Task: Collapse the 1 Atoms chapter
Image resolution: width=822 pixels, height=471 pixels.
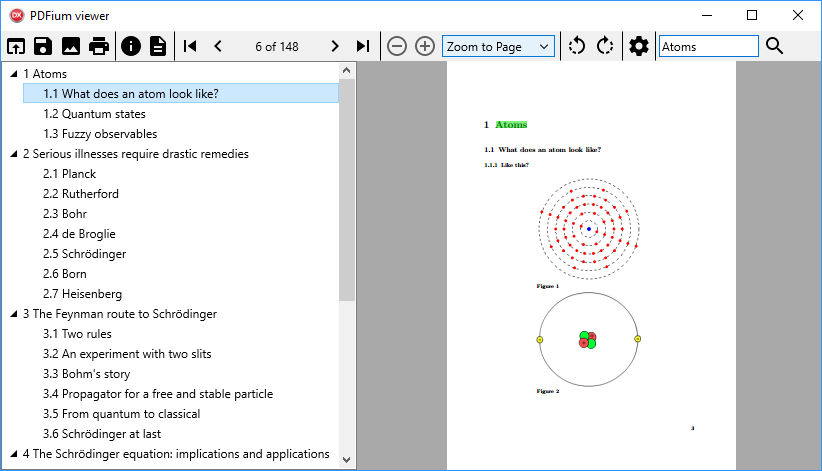Action: (14, 74)
